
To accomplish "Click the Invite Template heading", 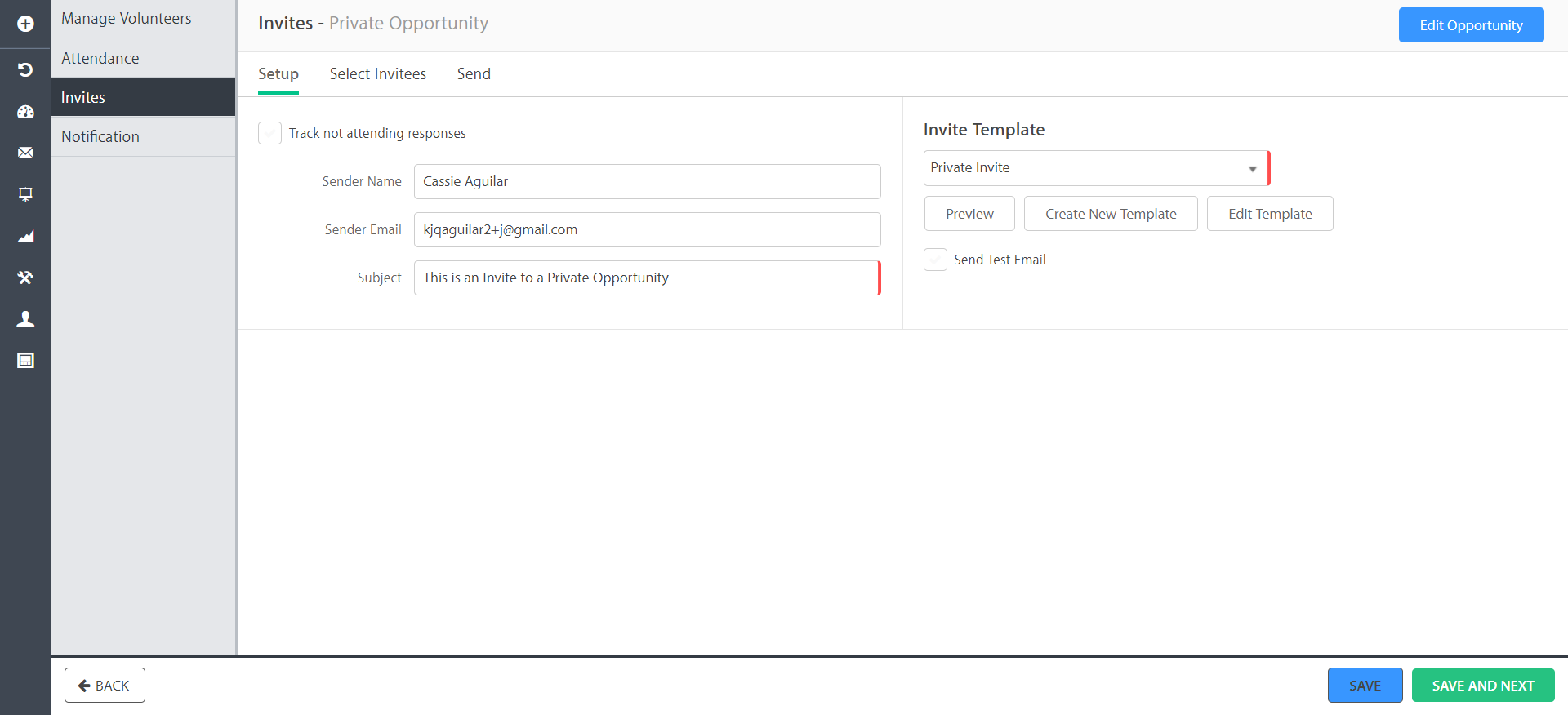I will [984, 130].
